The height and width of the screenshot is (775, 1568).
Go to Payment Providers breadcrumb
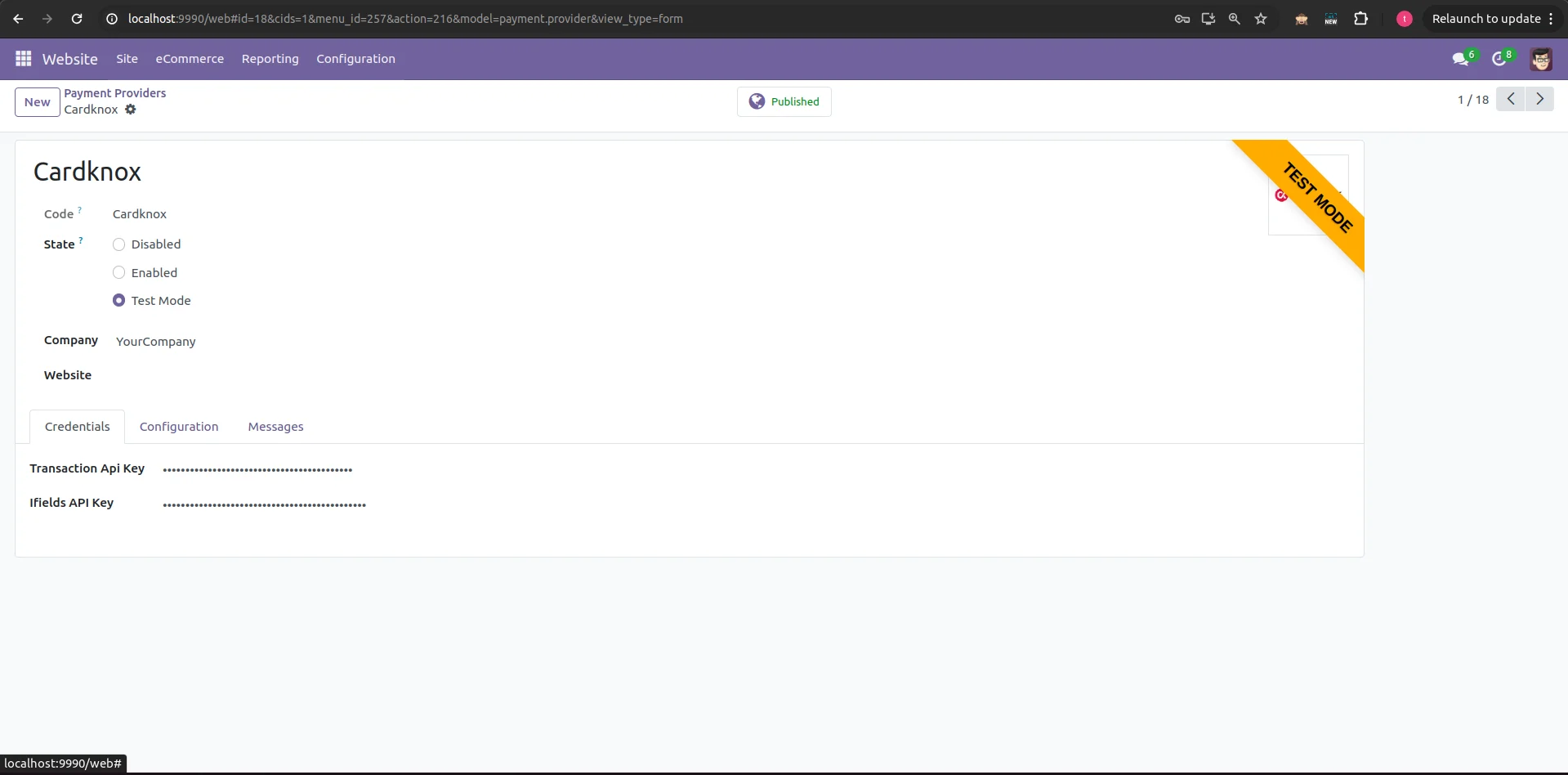[115, 93]
